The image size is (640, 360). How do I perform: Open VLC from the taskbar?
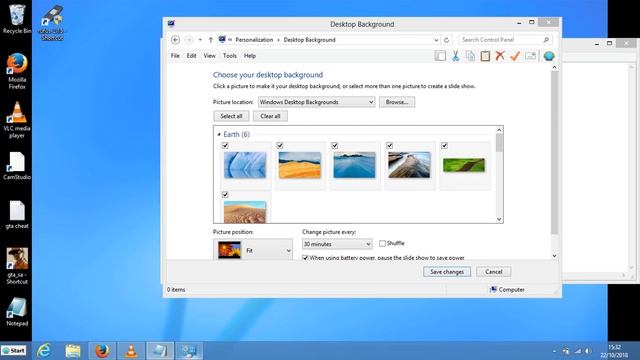(131, 351)
